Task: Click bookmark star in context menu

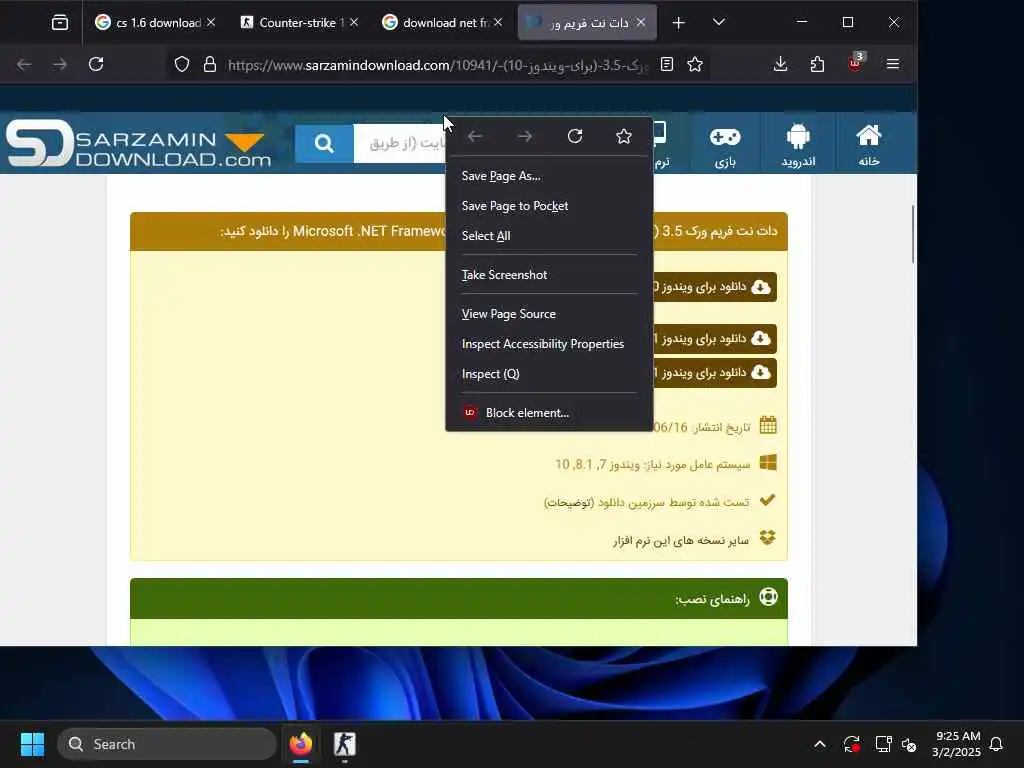Action: (624, 136)
